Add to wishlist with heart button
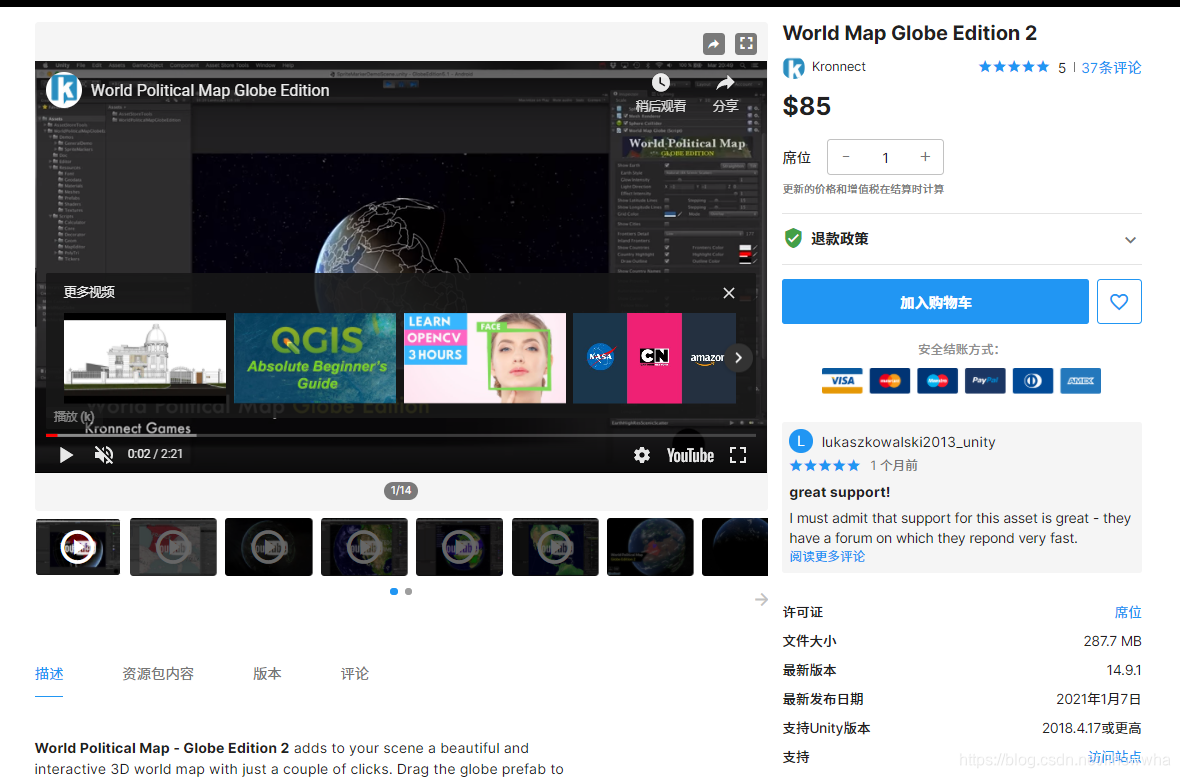This screenshot has width=1180, height=778. (1119, 302)
